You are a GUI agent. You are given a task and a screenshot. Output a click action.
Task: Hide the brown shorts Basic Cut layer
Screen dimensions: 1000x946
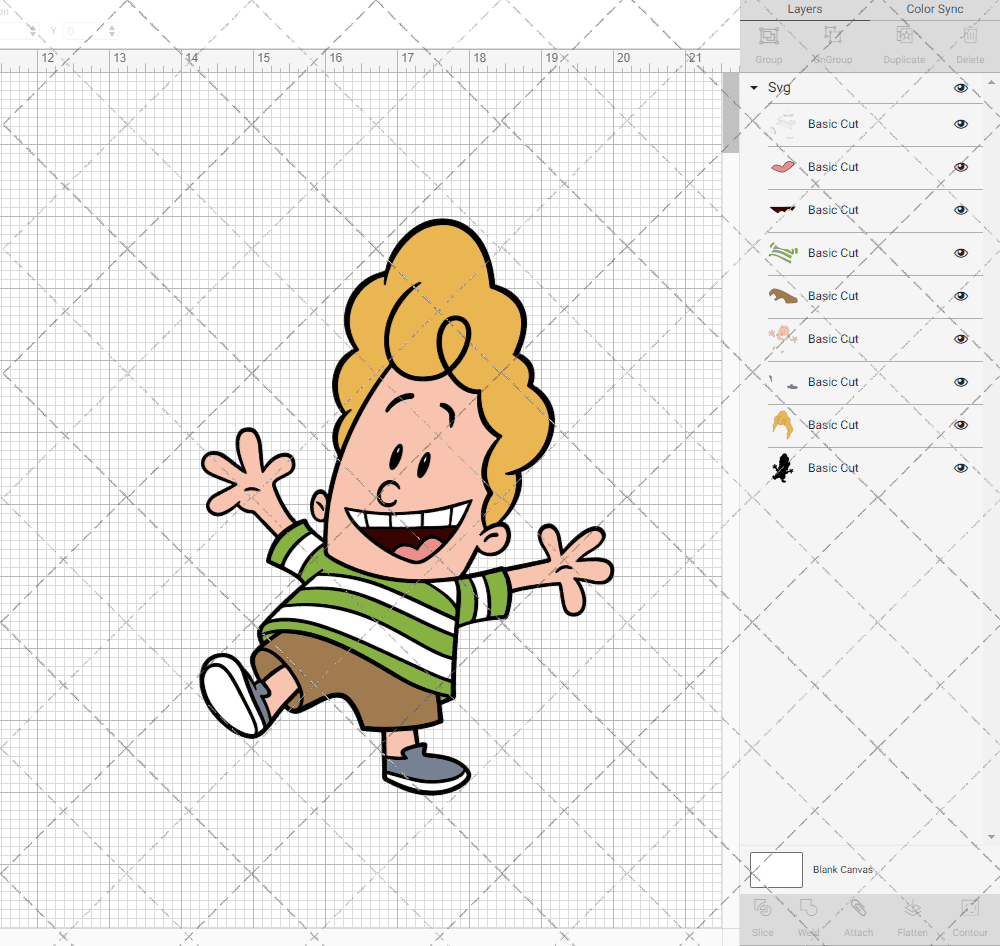point(960,296)
